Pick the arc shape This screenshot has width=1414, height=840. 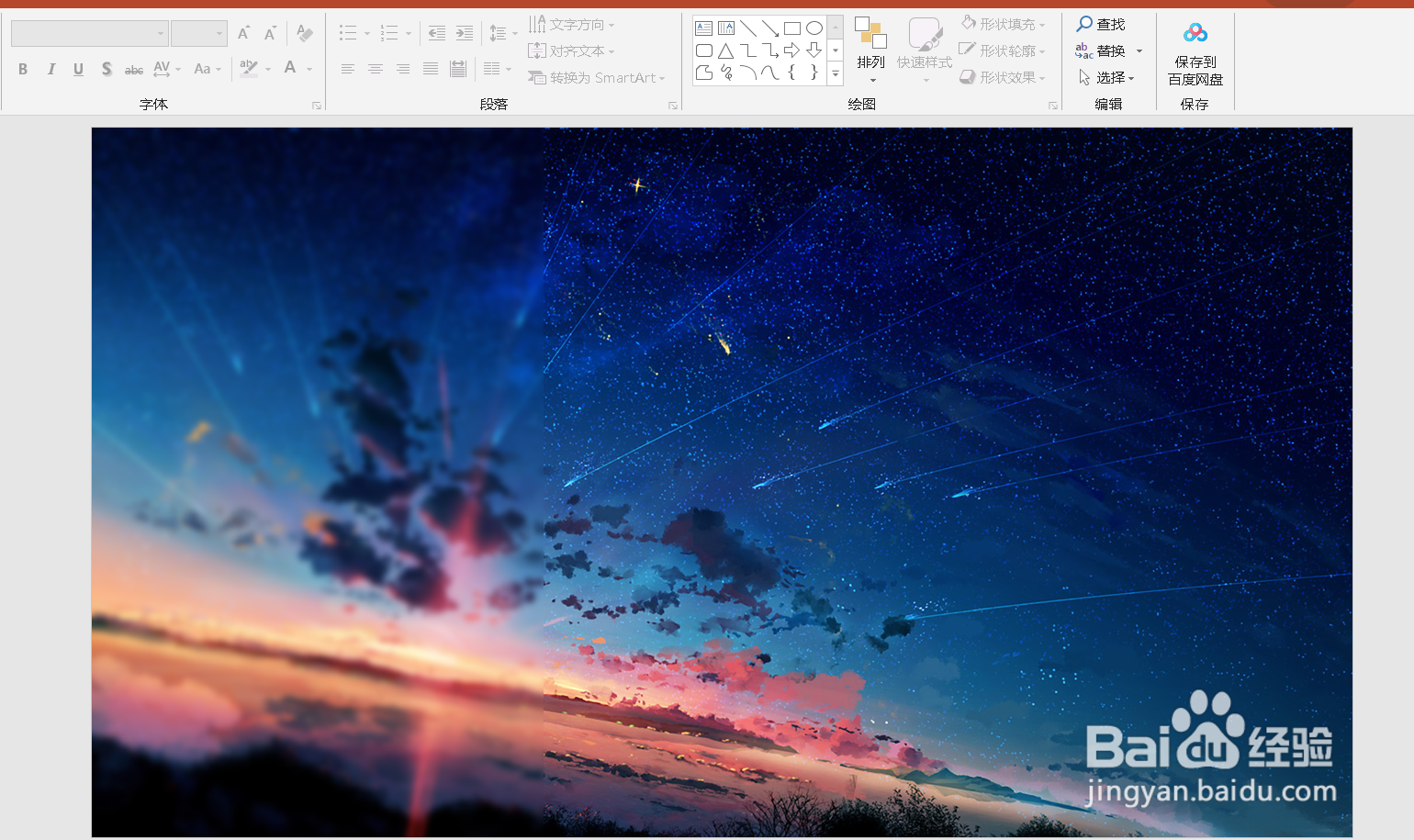coord(748,73)
